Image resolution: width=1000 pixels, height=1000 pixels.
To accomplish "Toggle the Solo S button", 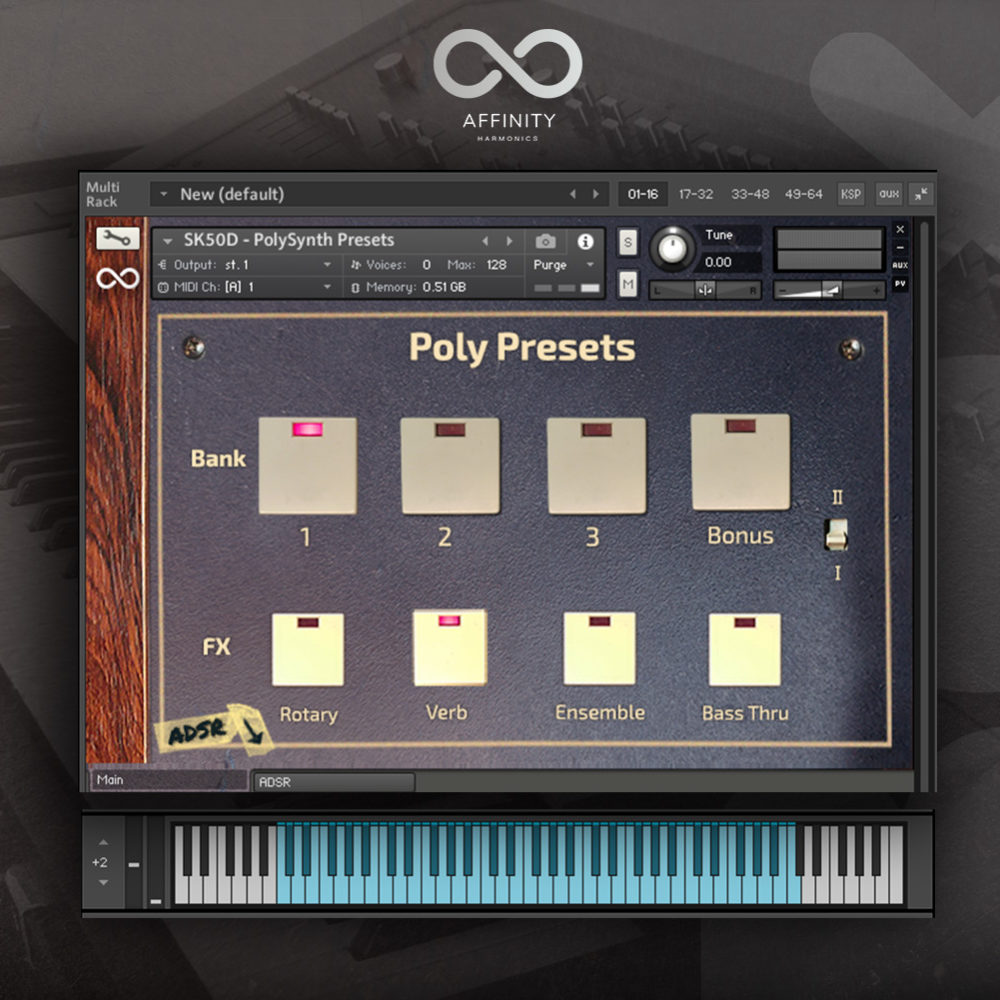I will (628, 242).
